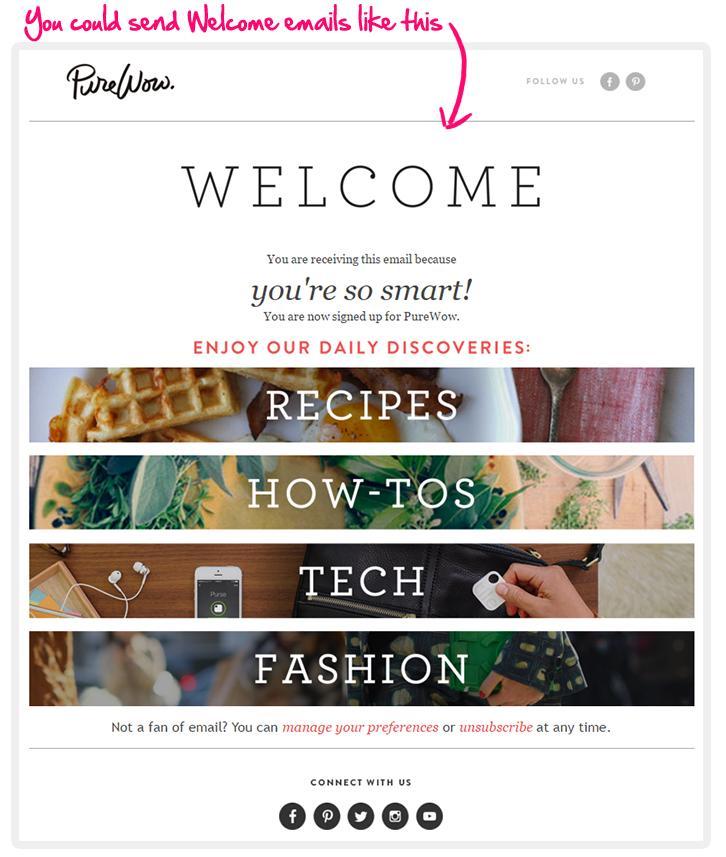726x857 pixels.
Task: Open the Pinterest icon under Connect With Us
Action: tap(327, 816)
